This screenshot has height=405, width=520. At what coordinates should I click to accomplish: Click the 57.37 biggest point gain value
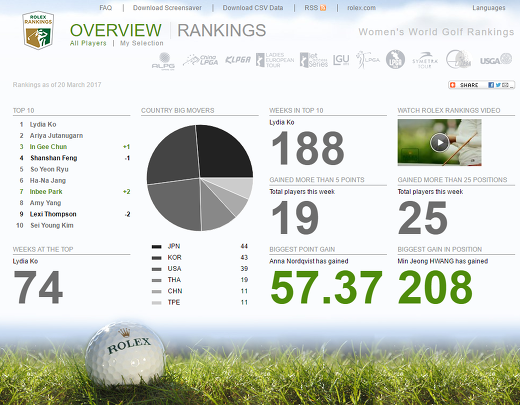326,287
